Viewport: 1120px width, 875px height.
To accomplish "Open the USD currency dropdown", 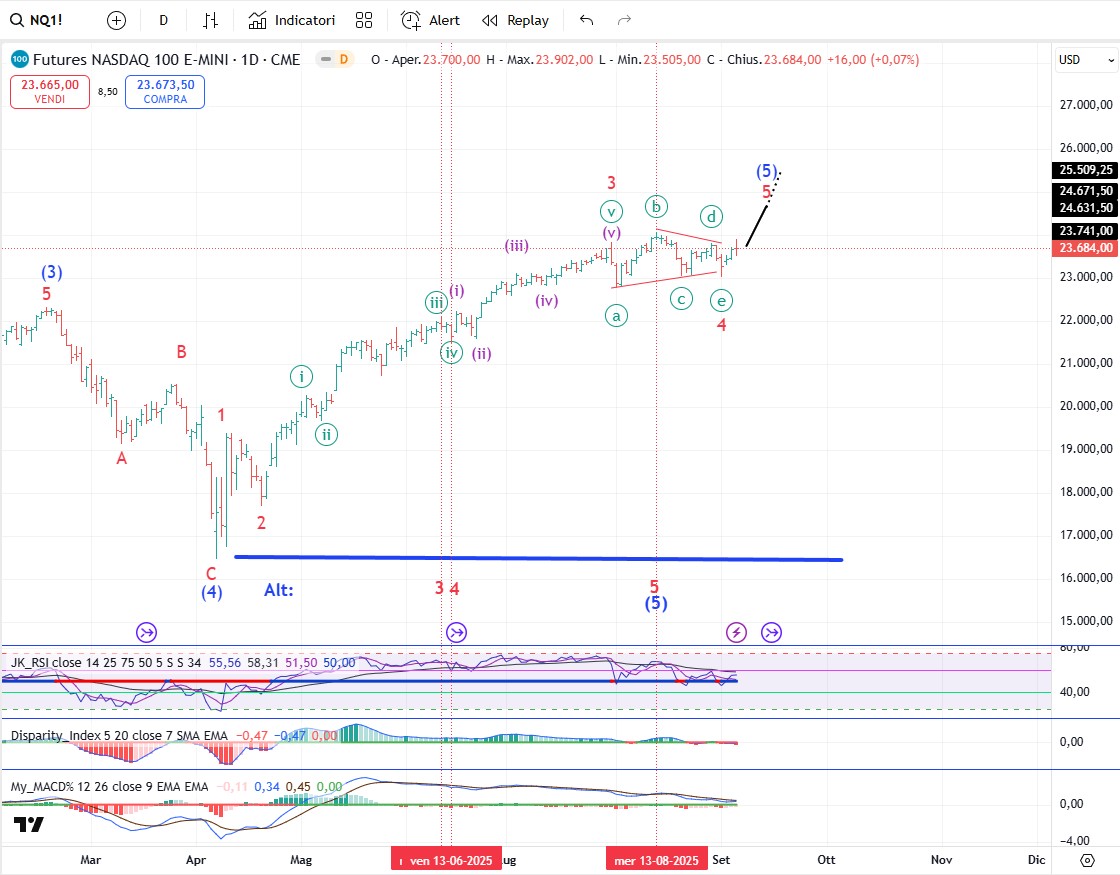I will point(1086,60).
